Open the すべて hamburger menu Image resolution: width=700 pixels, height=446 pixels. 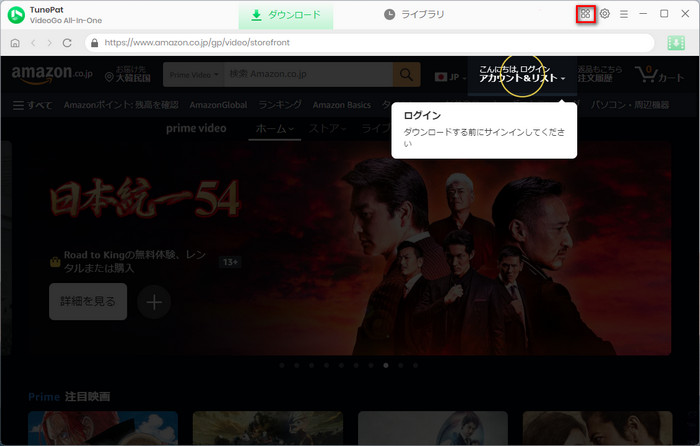click(32, 105)
